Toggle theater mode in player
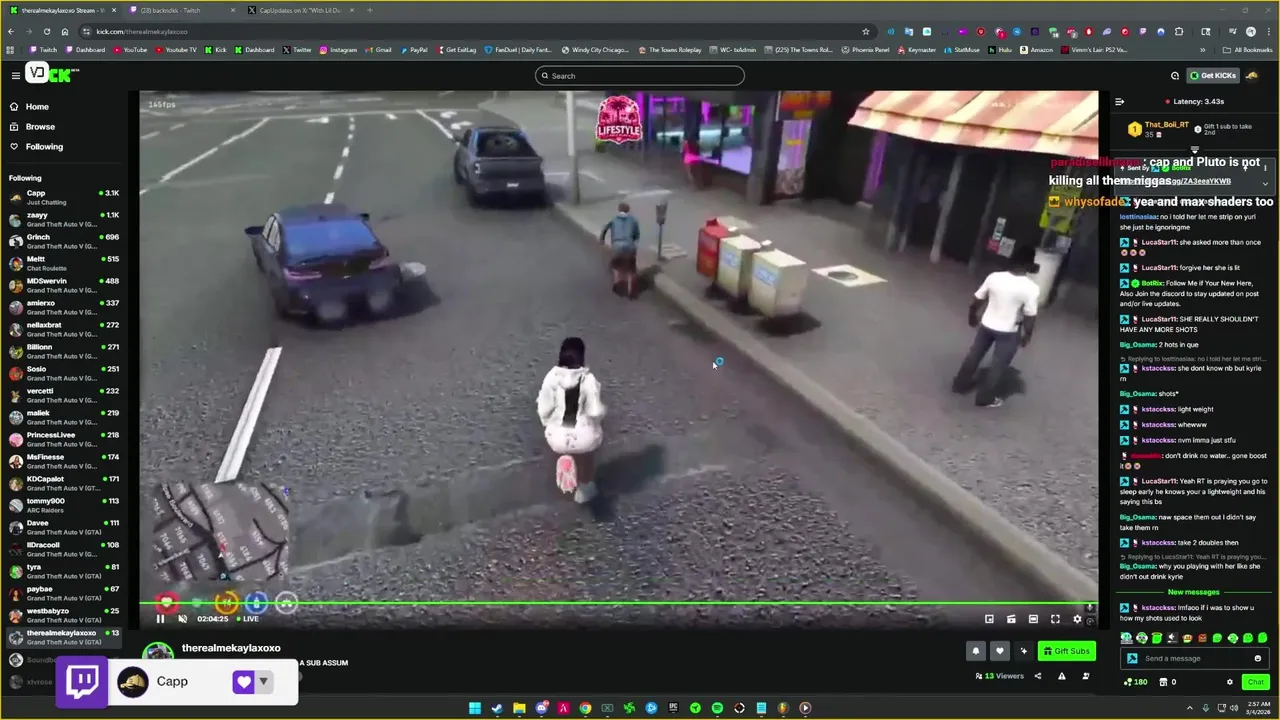The height and width of the screenshot is (720, 1280). pos(1033,619)
